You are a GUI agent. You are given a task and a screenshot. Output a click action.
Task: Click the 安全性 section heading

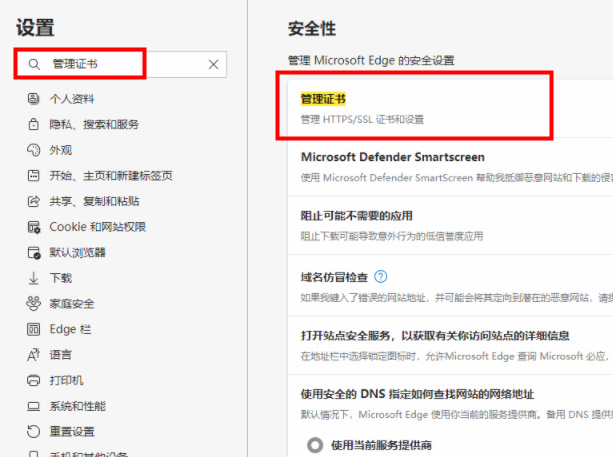coord(312,29)
